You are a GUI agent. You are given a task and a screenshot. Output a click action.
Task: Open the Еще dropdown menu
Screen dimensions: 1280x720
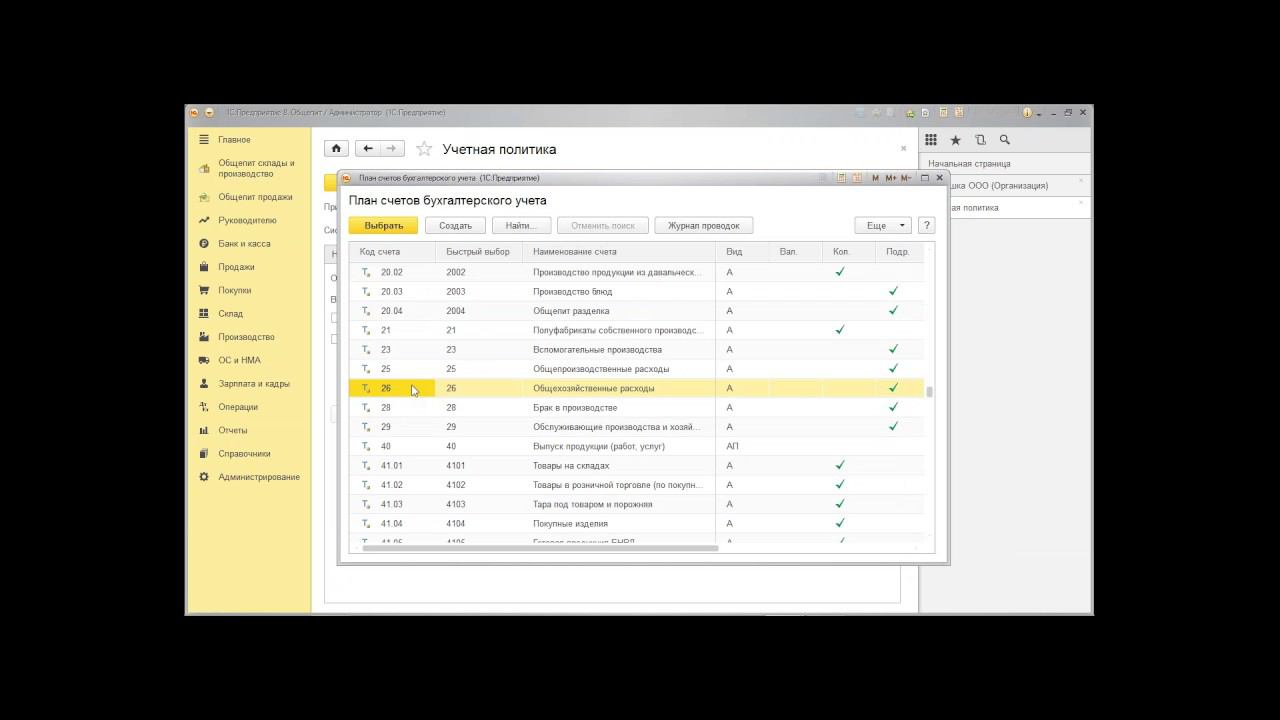click(x=883, y=226)
